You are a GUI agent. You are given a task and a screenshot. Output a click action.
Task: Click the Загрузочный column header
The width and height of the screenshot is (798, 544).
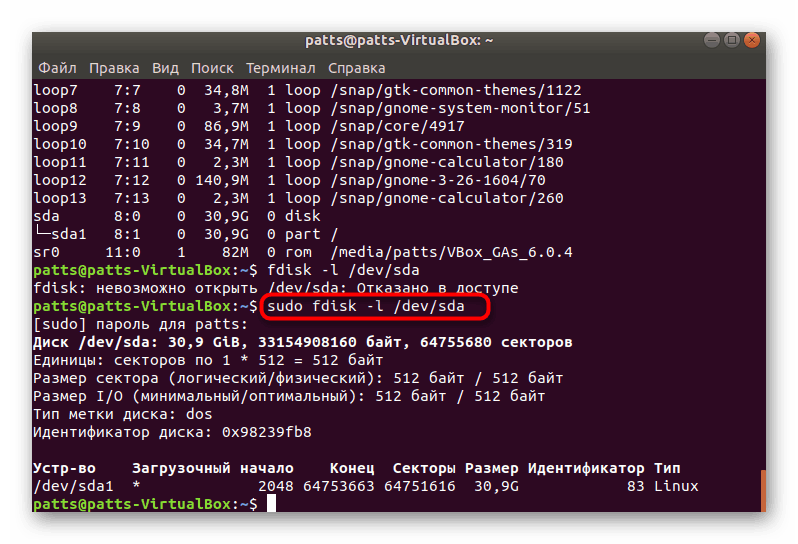[x=181, y=468]
